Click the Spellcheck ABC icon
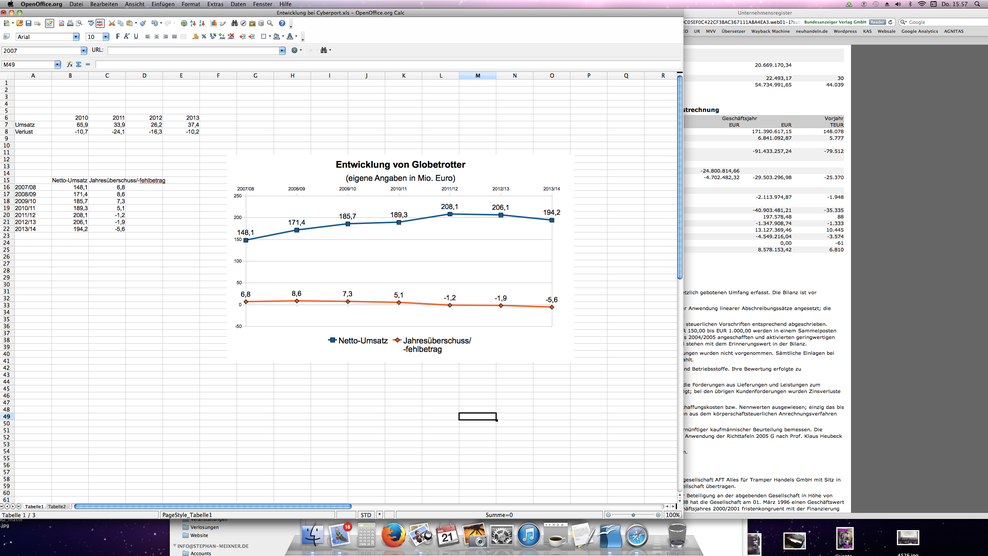The image size is (988, 556). pos(91,23)
